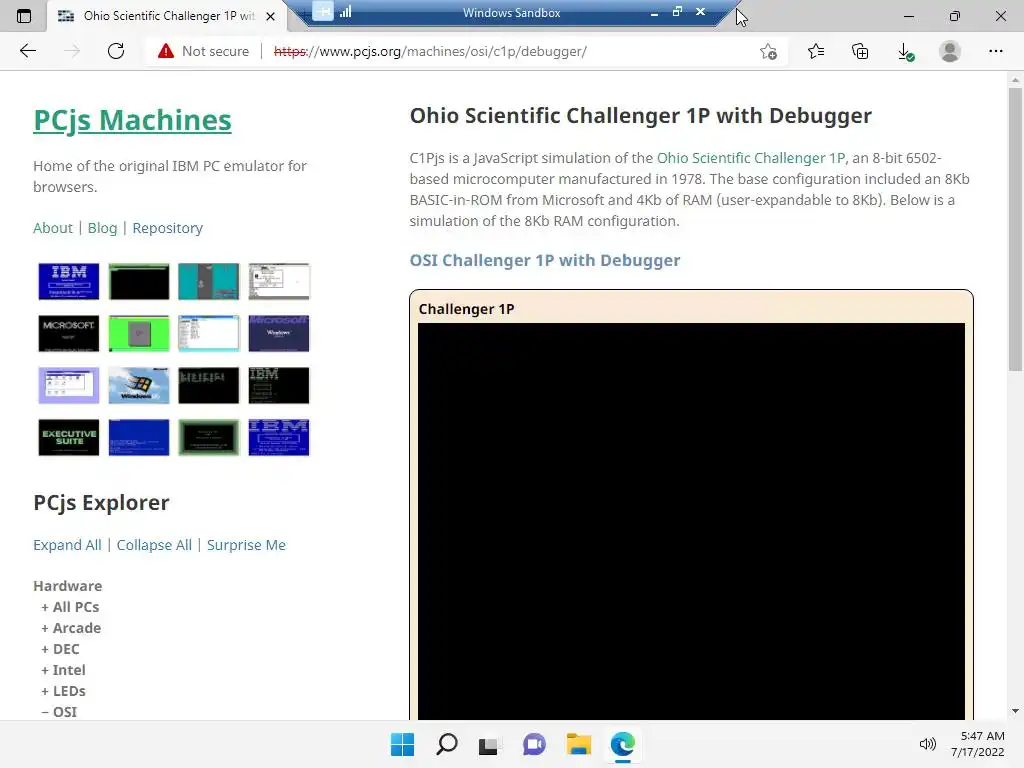Expand the Arcade tree item

point(71,628)
